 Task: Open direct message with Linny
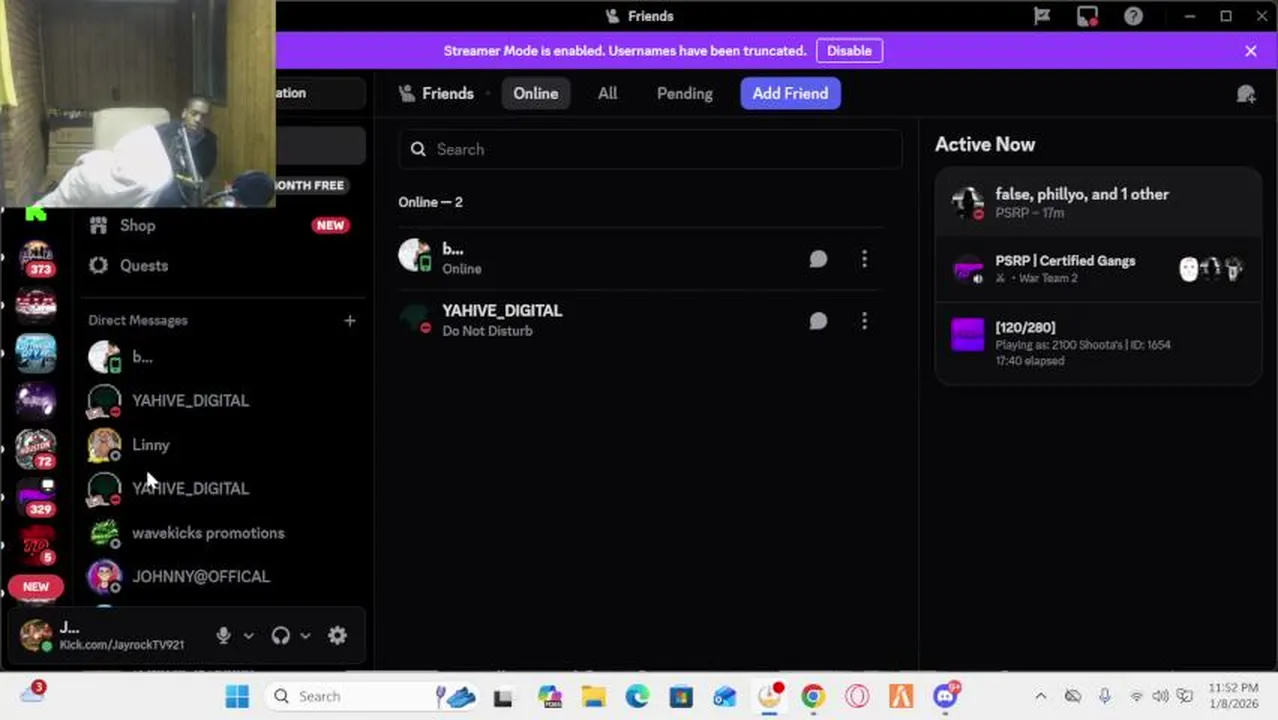[x=220, y=445]
